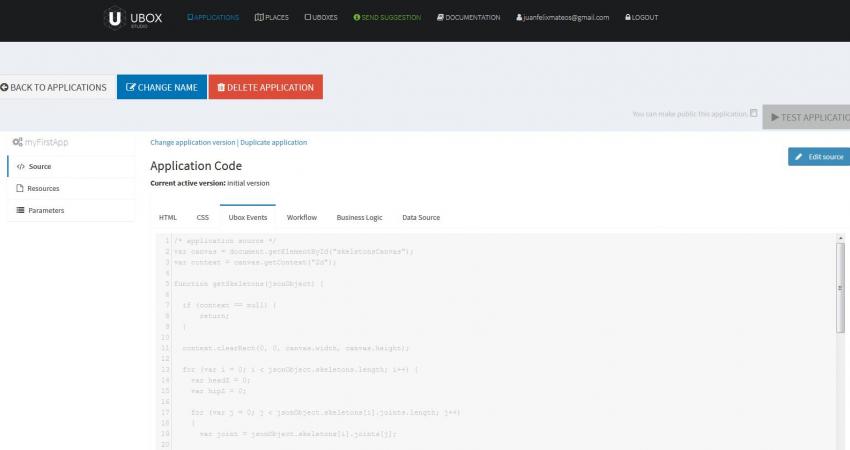The width and height of the screenshot is (850, 450).
Task: Click Change application version link
Action: click(192, 143)
